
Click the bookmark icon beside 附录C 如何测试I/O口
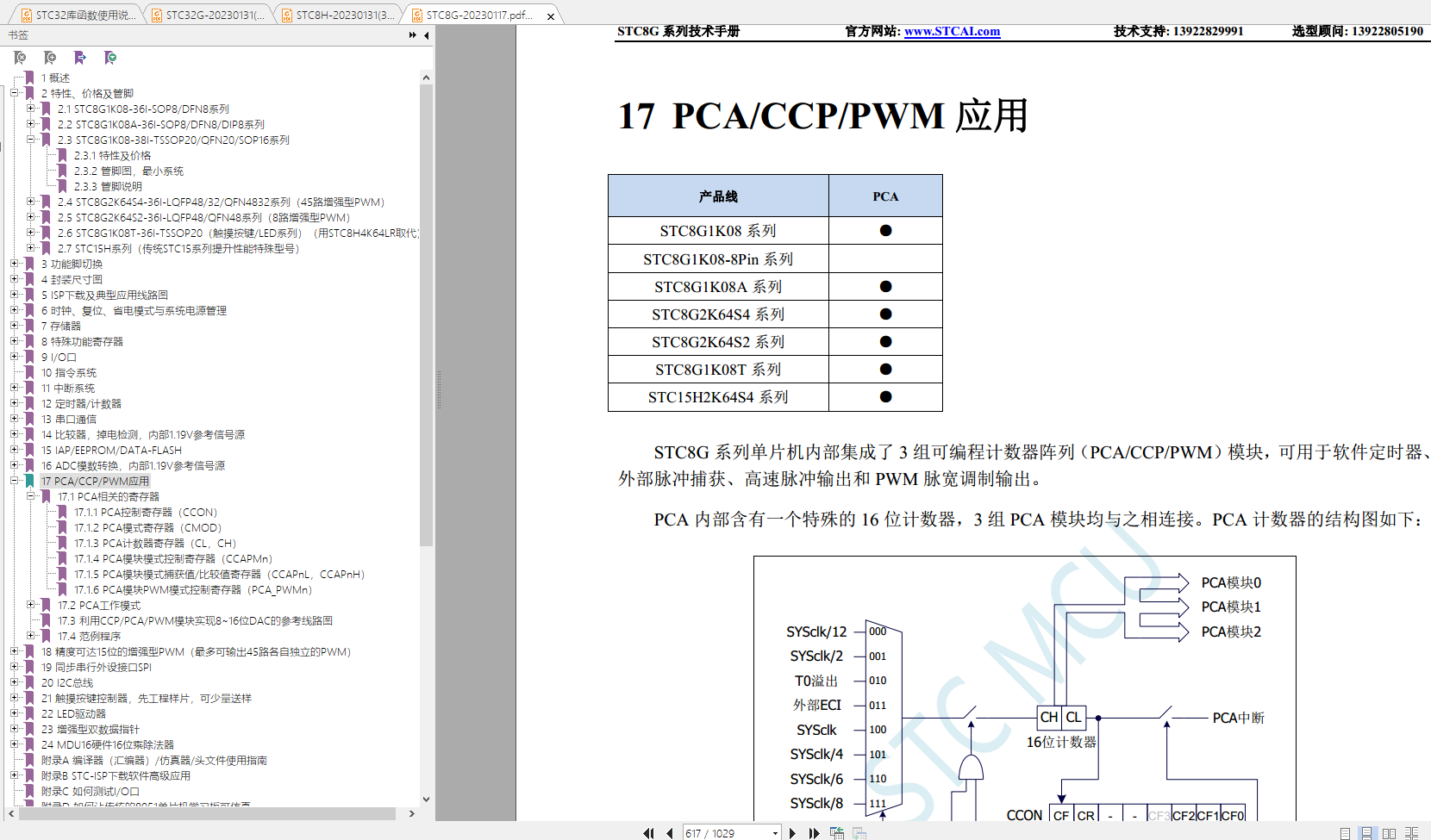pyautogui.click(x=29, y=791)
